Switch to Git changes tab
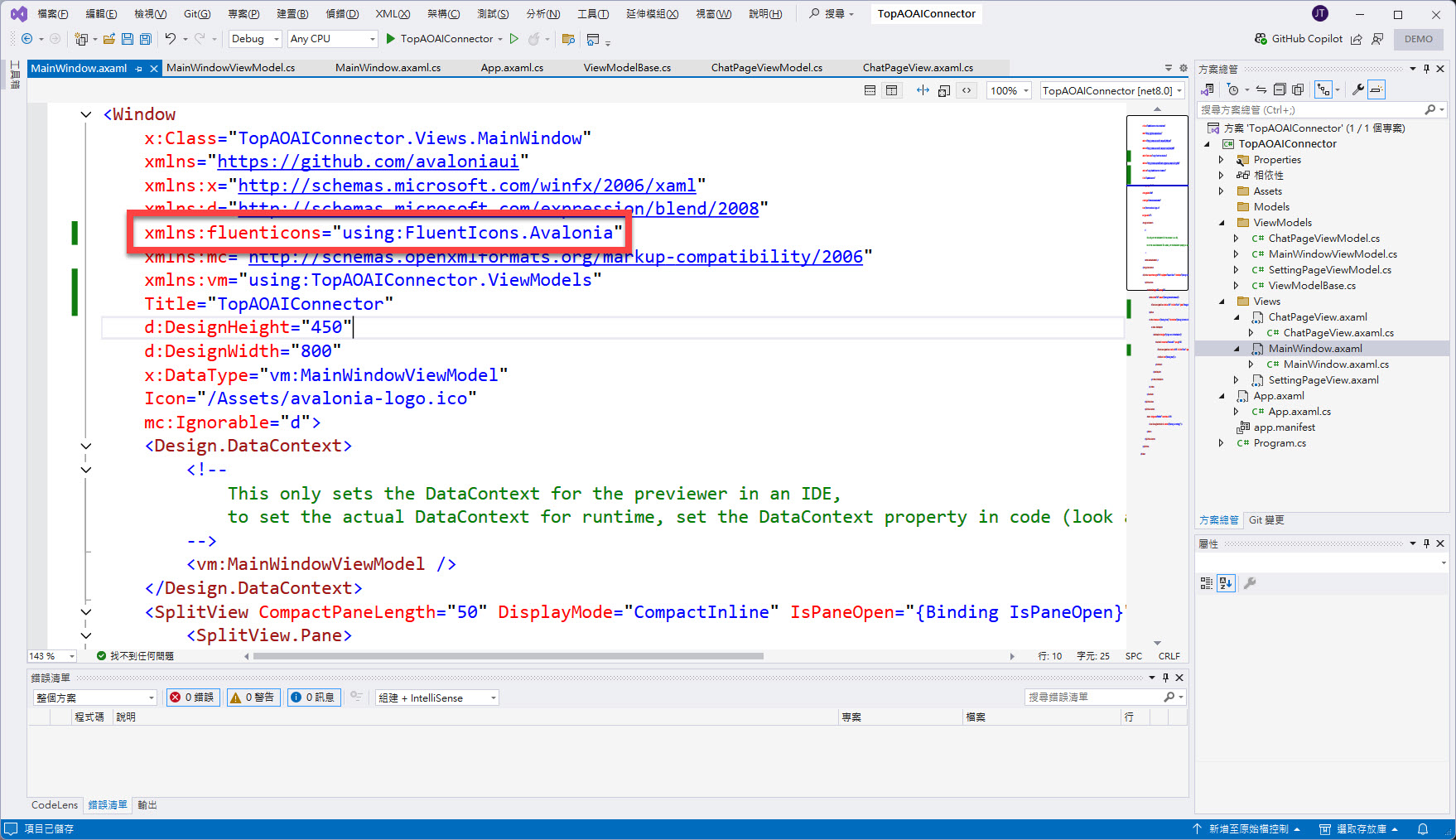Viewport: 1456px width, 840px height. [x=1266, y=520]
